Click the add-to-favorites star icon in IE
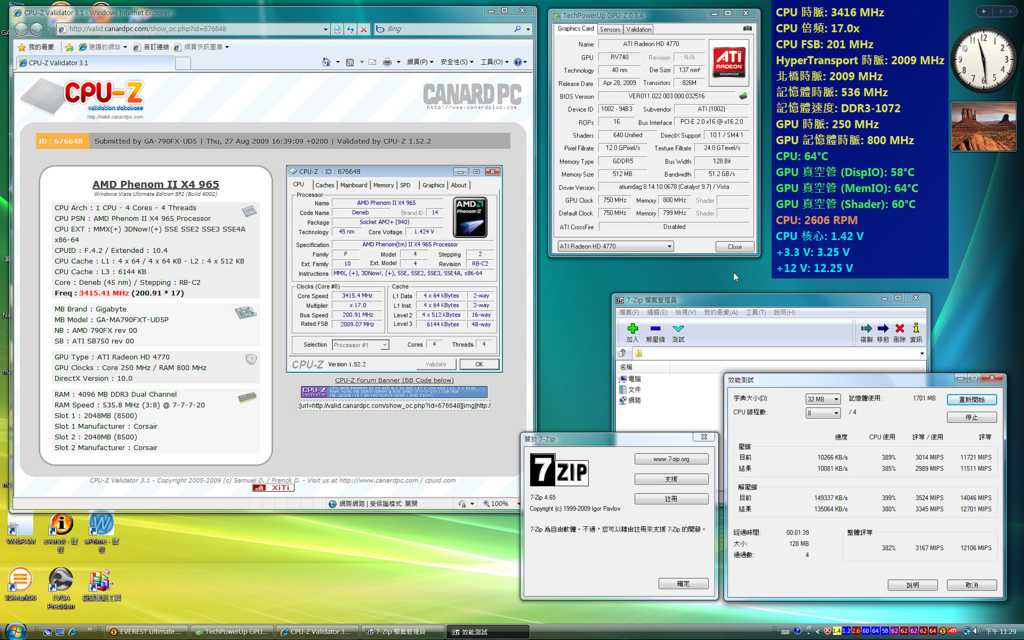1024x640 pixels. (69, 47)
